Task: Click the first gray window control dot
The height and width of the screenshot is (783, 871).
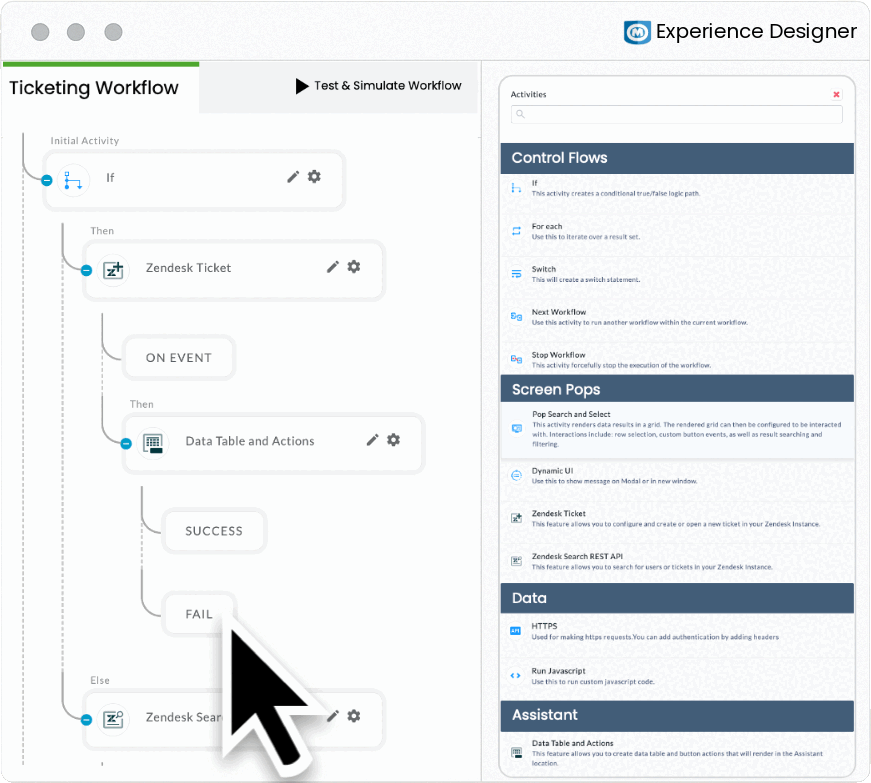Action: coord(40,32)
